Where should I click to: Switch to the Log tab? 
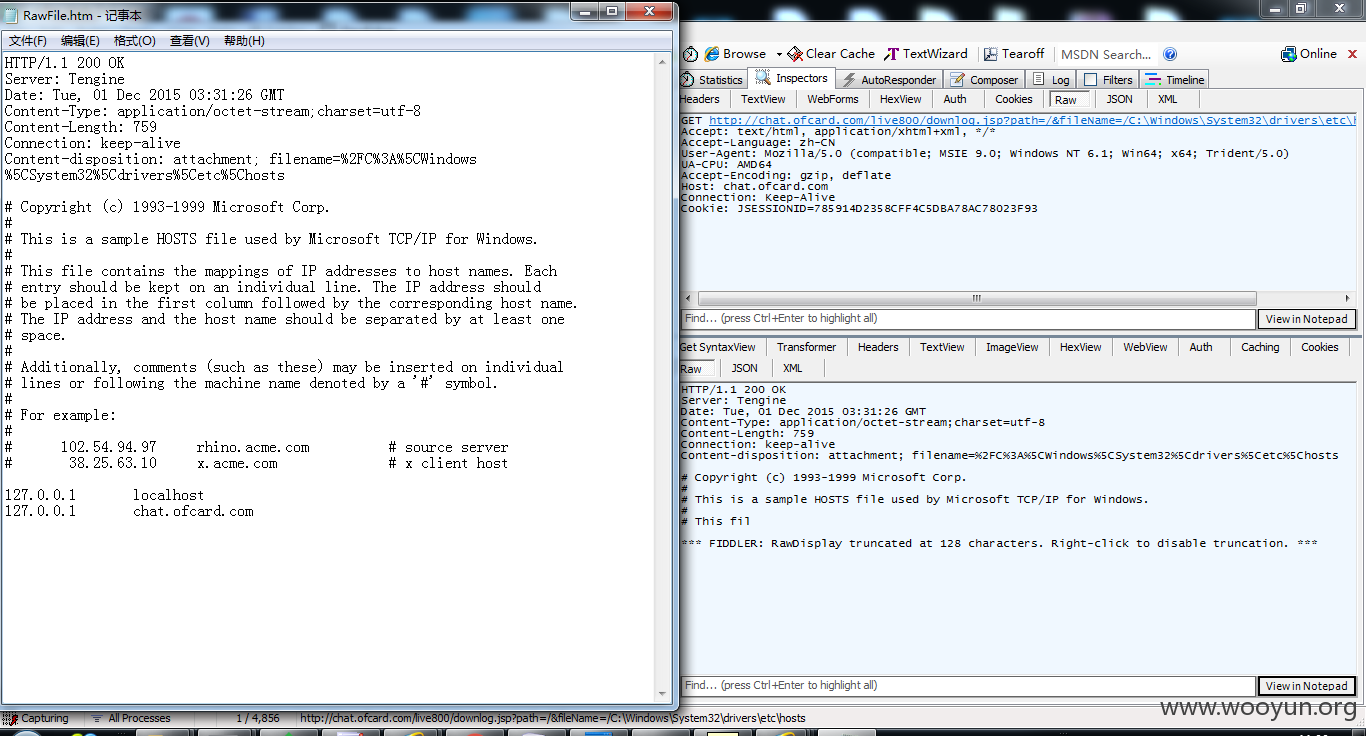click(1052, 80)
